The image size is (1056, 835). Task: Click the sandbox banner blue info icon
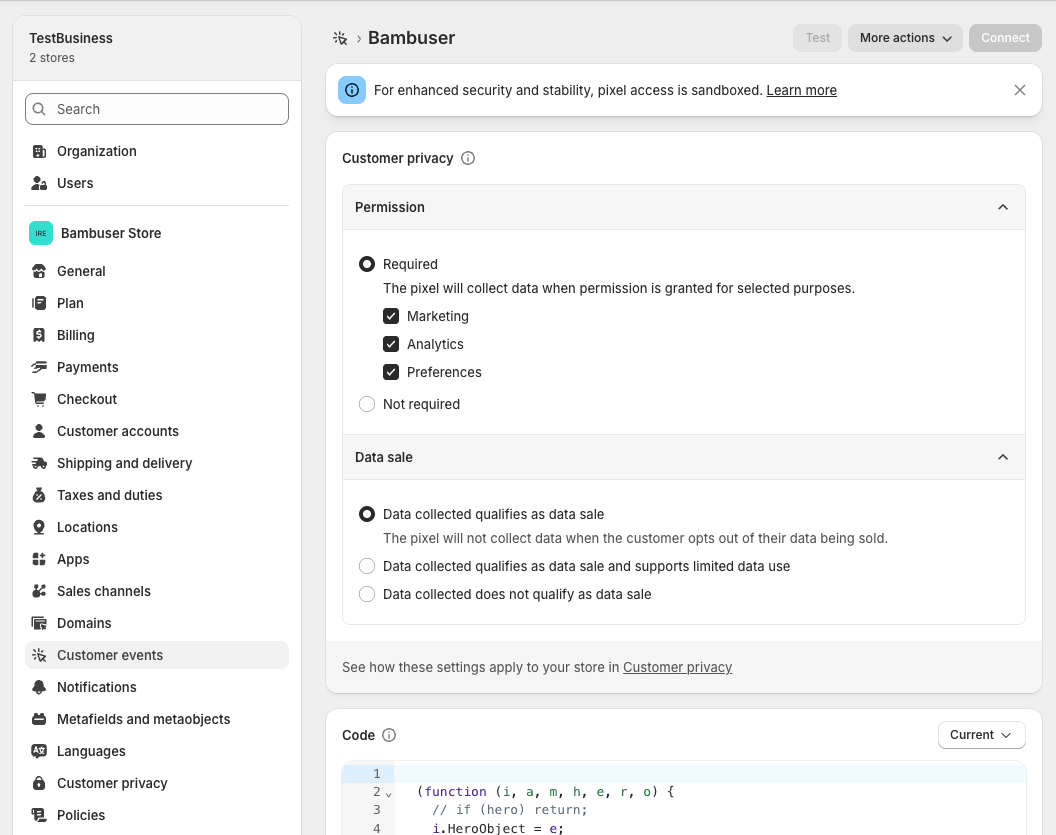click(352, 90)
